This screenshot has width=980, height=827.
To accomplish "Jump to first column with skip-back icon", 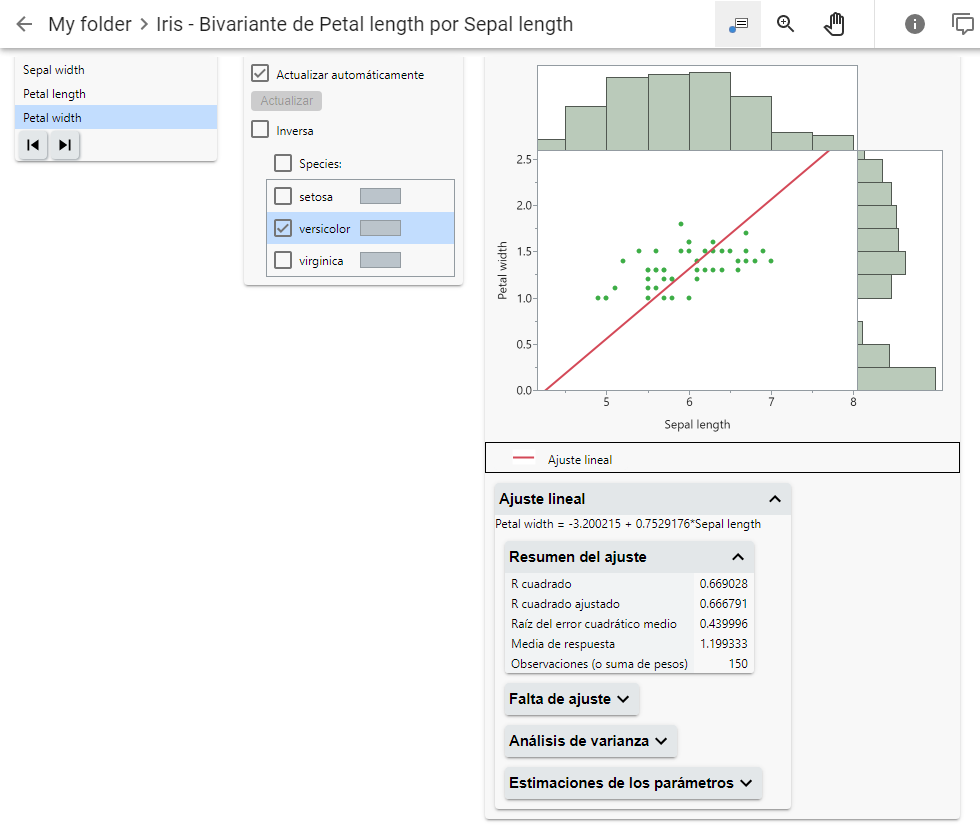I will pos(33,145).
